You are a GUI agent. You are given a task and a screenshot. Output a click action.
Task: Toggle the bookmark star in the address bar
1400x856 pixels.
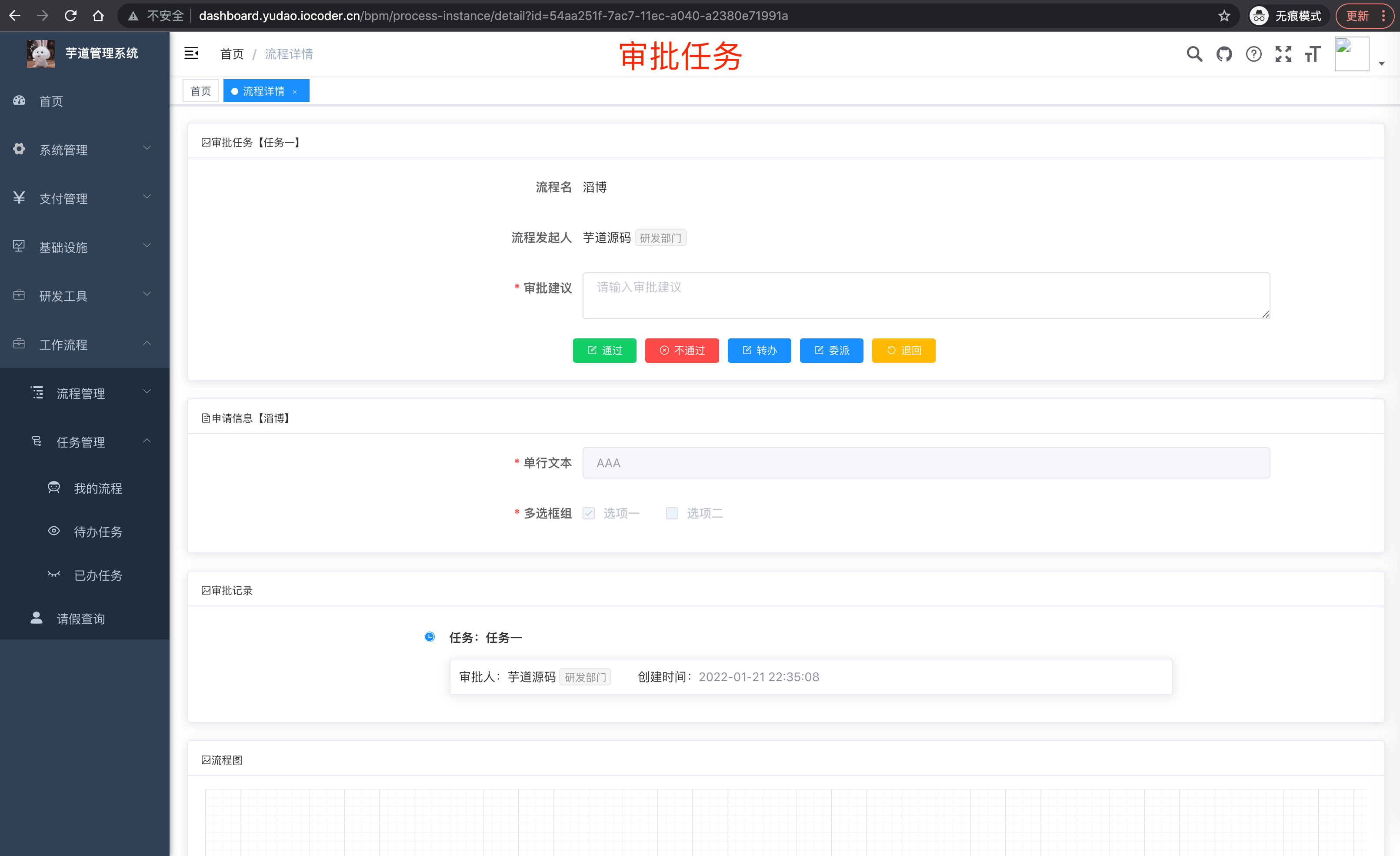pyautogui.click(x=1223, y=15)
